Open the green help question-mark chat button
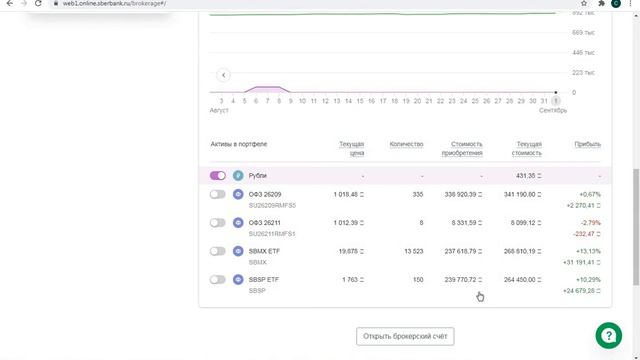The height and width of the screenshot is (360, 640). pyautogui.click(x=609, y=336)
